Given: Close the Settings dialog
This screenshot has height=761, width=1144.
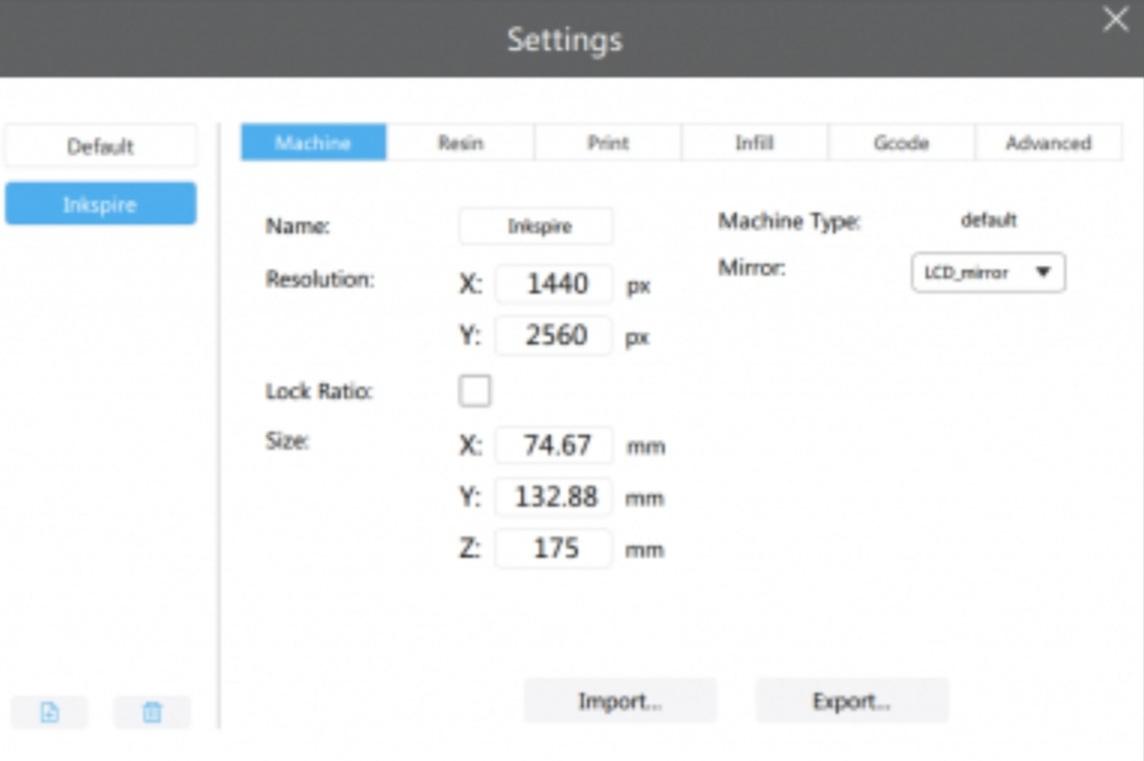Looking at the screenshot, I should pos(1115,20).
